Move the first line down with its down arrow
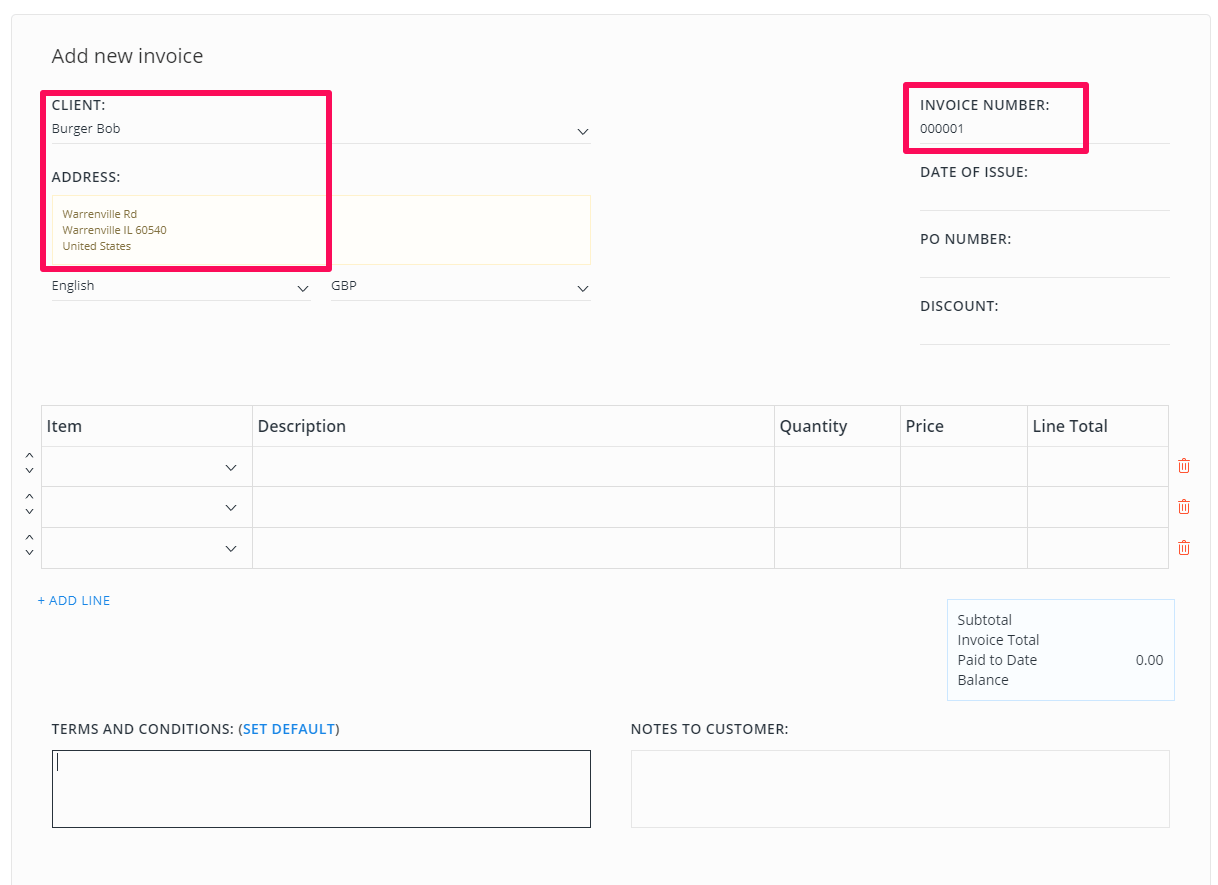Viewport: 1218px width, 885px height. pyautogui.click(x=29, y=471)
